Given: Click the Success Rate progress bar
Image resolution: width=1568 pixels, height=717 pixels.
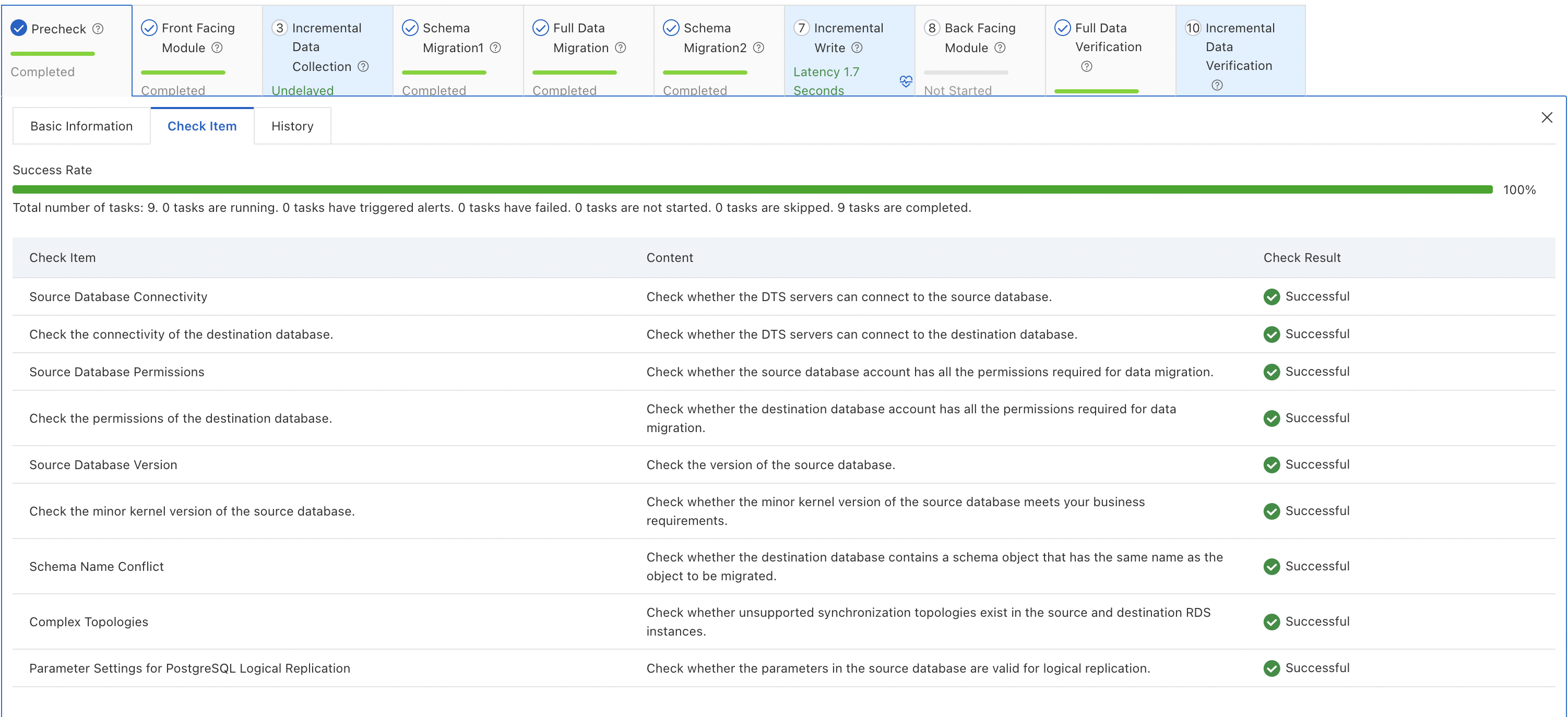Looking at the screenshot, I should tap(752, 190).
